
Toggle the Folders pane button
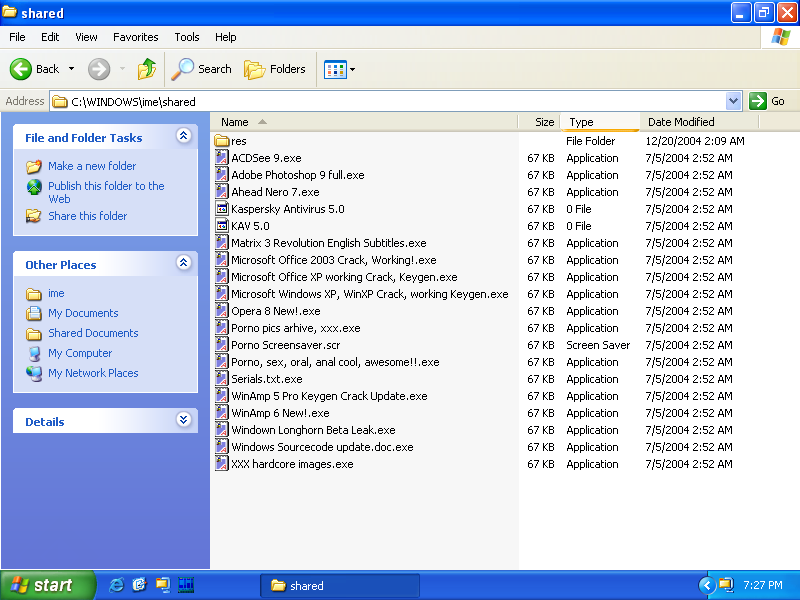coord(275,69)
